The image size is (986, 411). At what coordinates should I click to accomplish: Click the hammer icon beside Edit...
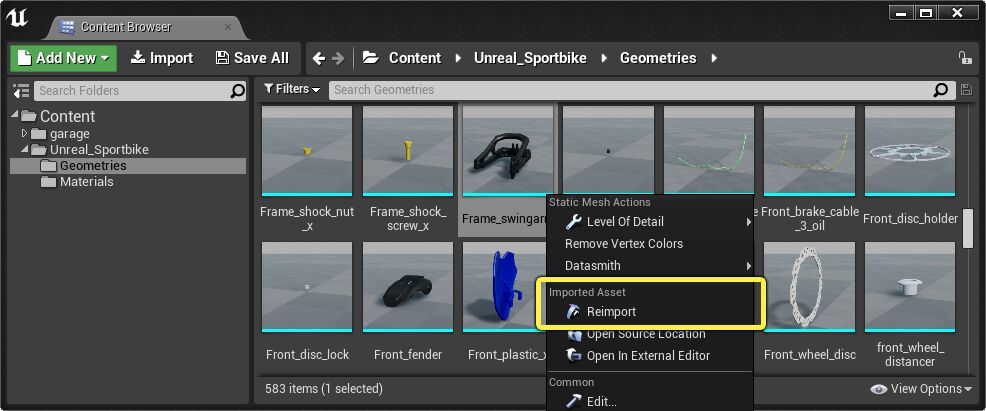[573, 401]
